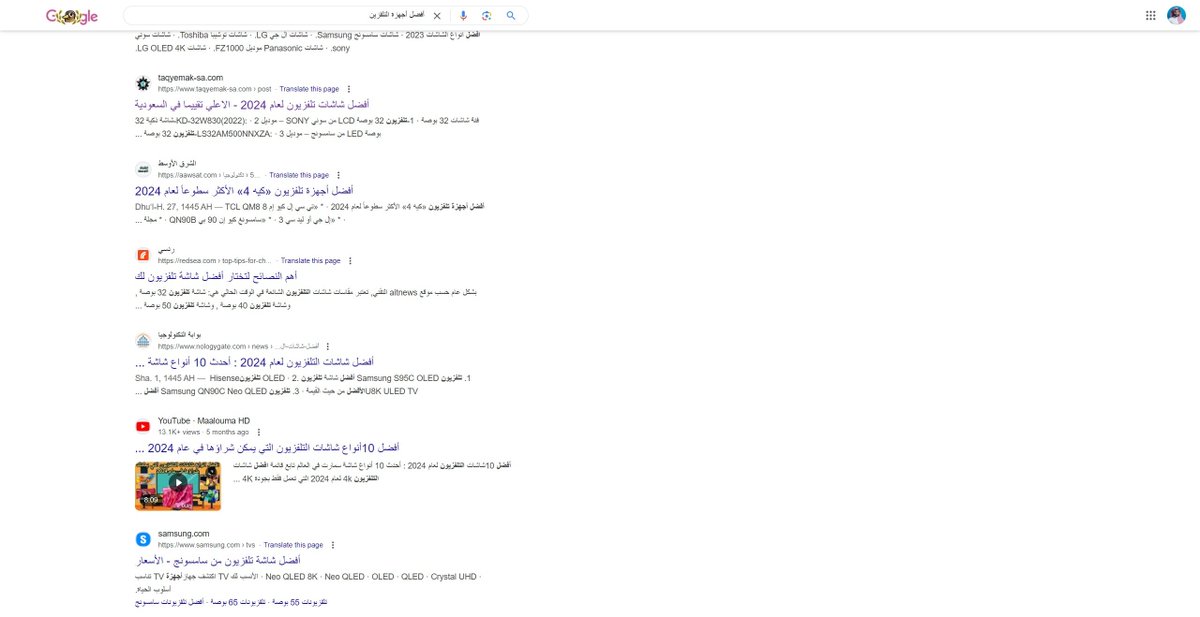Click the nologygate.com result favicon

pyautogui.click(x=143, y=341)
